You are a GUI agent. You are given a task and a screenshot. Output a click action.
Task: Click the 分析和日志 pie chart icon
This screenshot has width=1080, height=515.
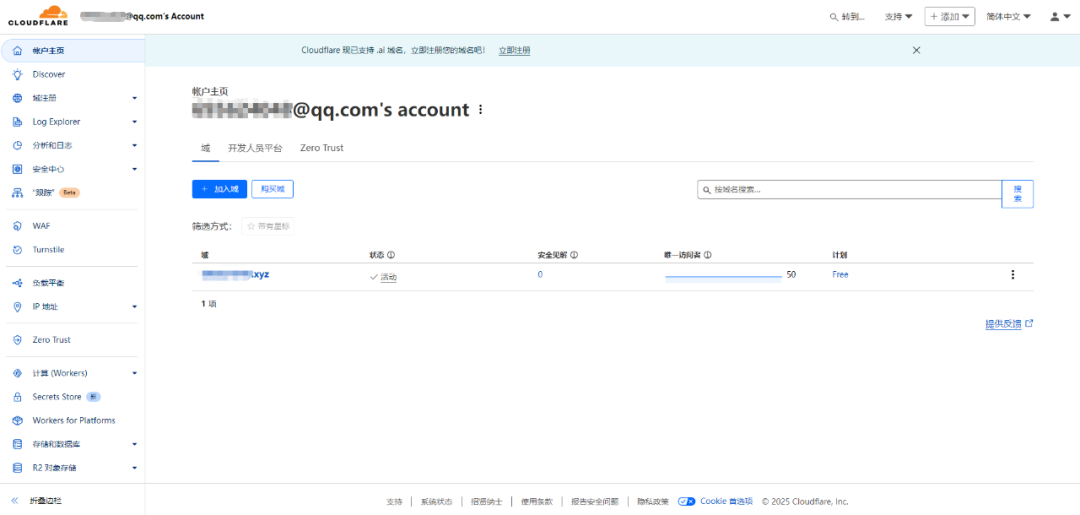[x=18, y=145]
